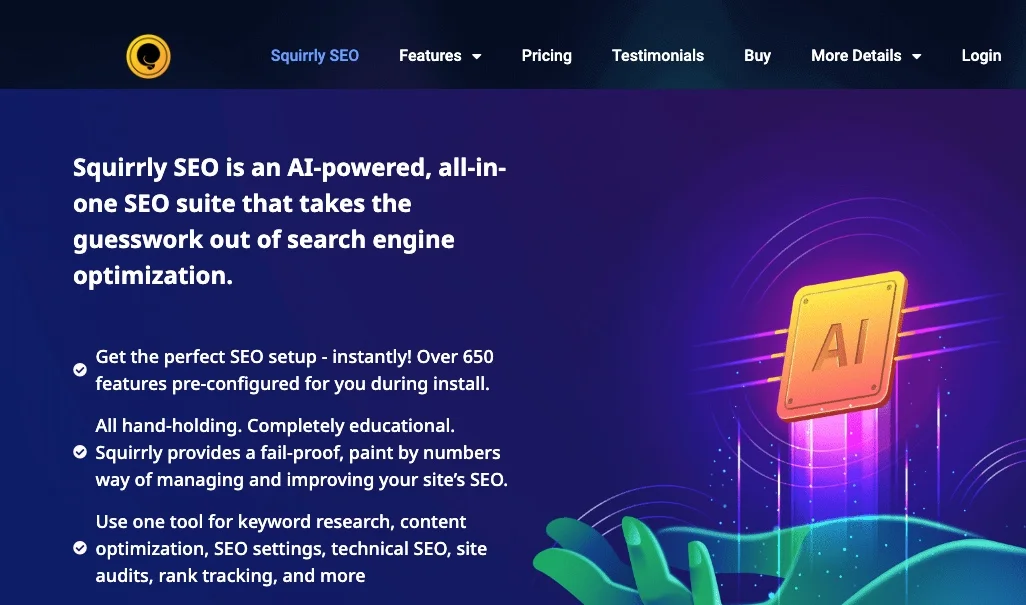Go to the Pricing page
The width and height of the screenshot is (1026, 605).
tap(546, 56)
